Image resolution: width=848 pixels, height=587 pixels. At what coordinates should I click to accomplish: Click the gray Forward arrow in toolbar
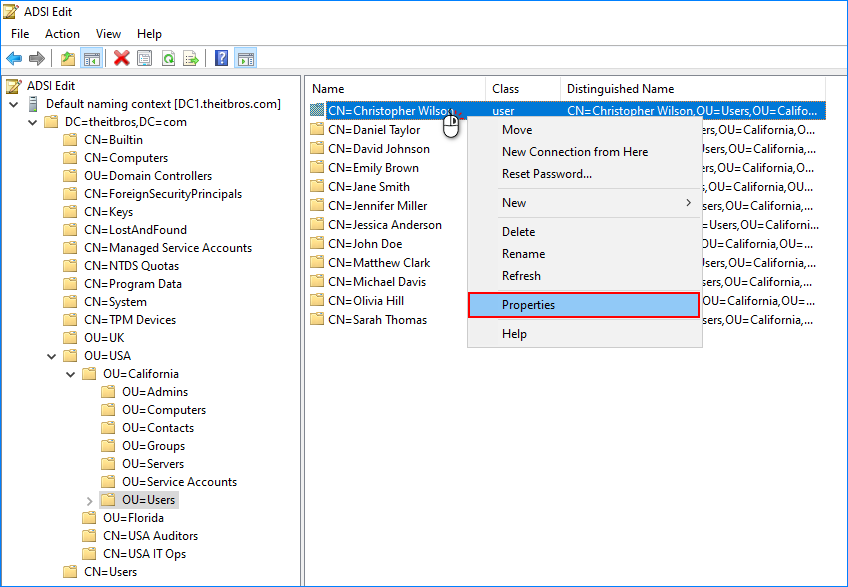(x=36, y=58)
